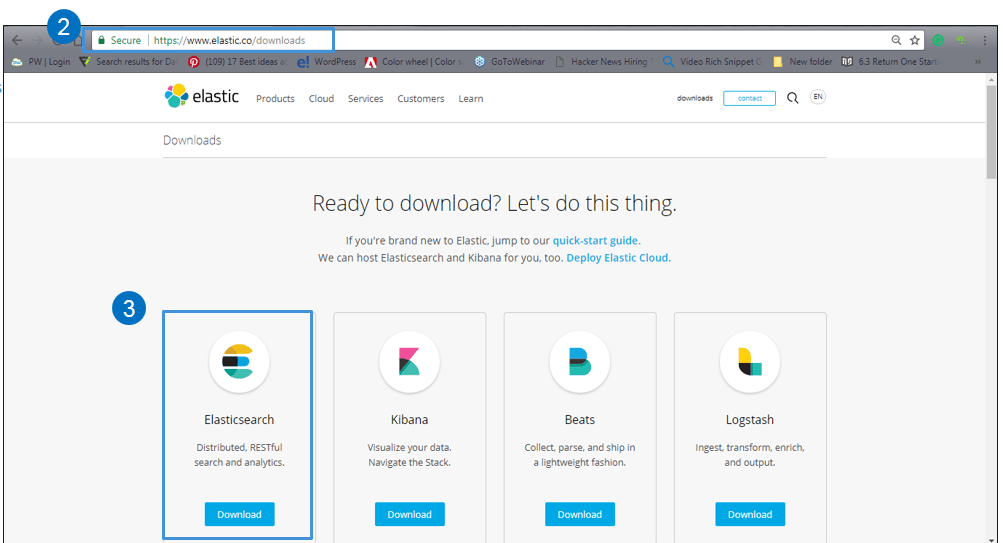
Task: Click the Kibana product icon
Action: click(409, 361)
